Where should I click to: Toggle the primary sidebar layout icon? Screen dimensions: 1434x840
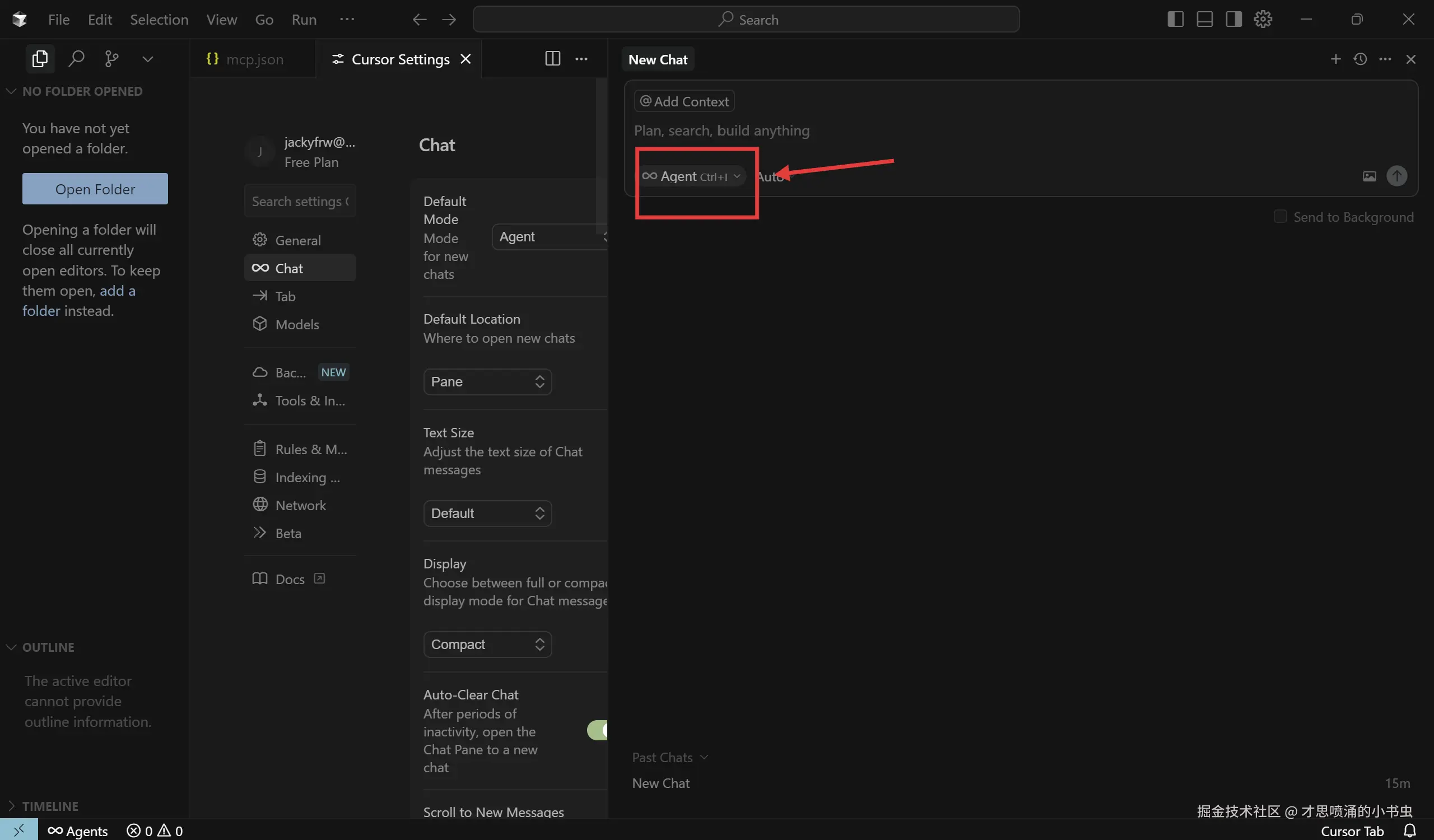1175,20
